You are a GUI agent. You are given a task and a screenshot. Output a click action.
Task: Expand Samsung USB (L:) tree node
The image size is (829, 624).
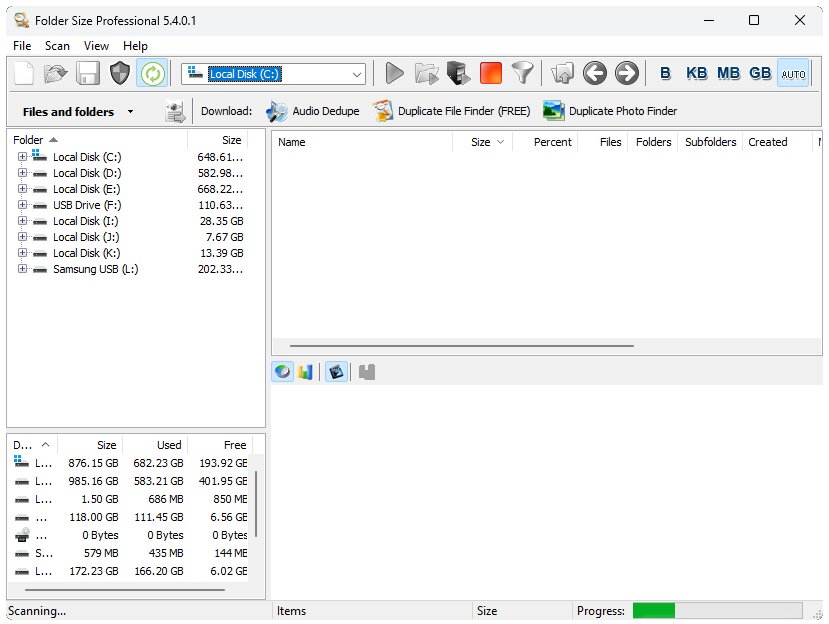(22, 269)
